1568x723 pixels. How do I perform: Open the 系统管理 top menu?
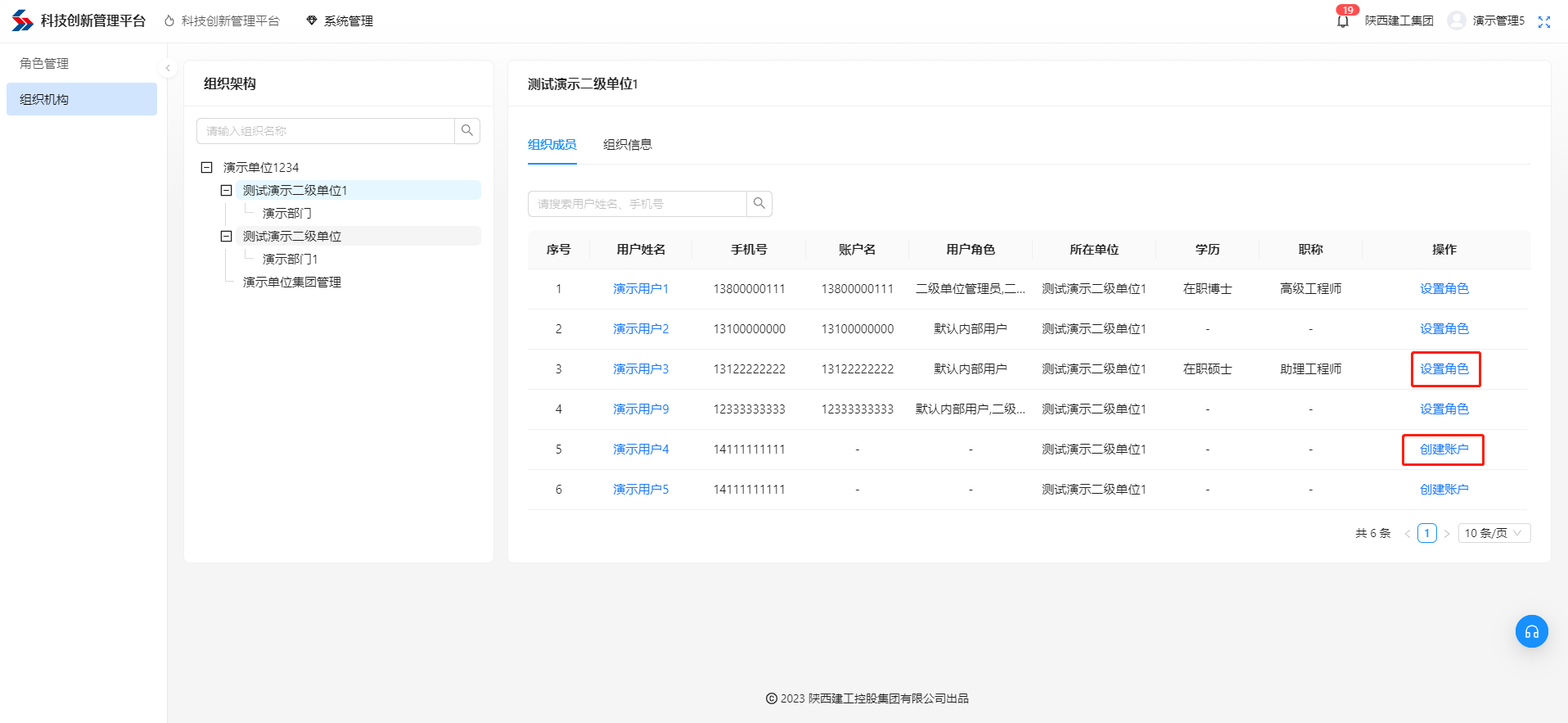pyautogui.click(x=340, y=21)
